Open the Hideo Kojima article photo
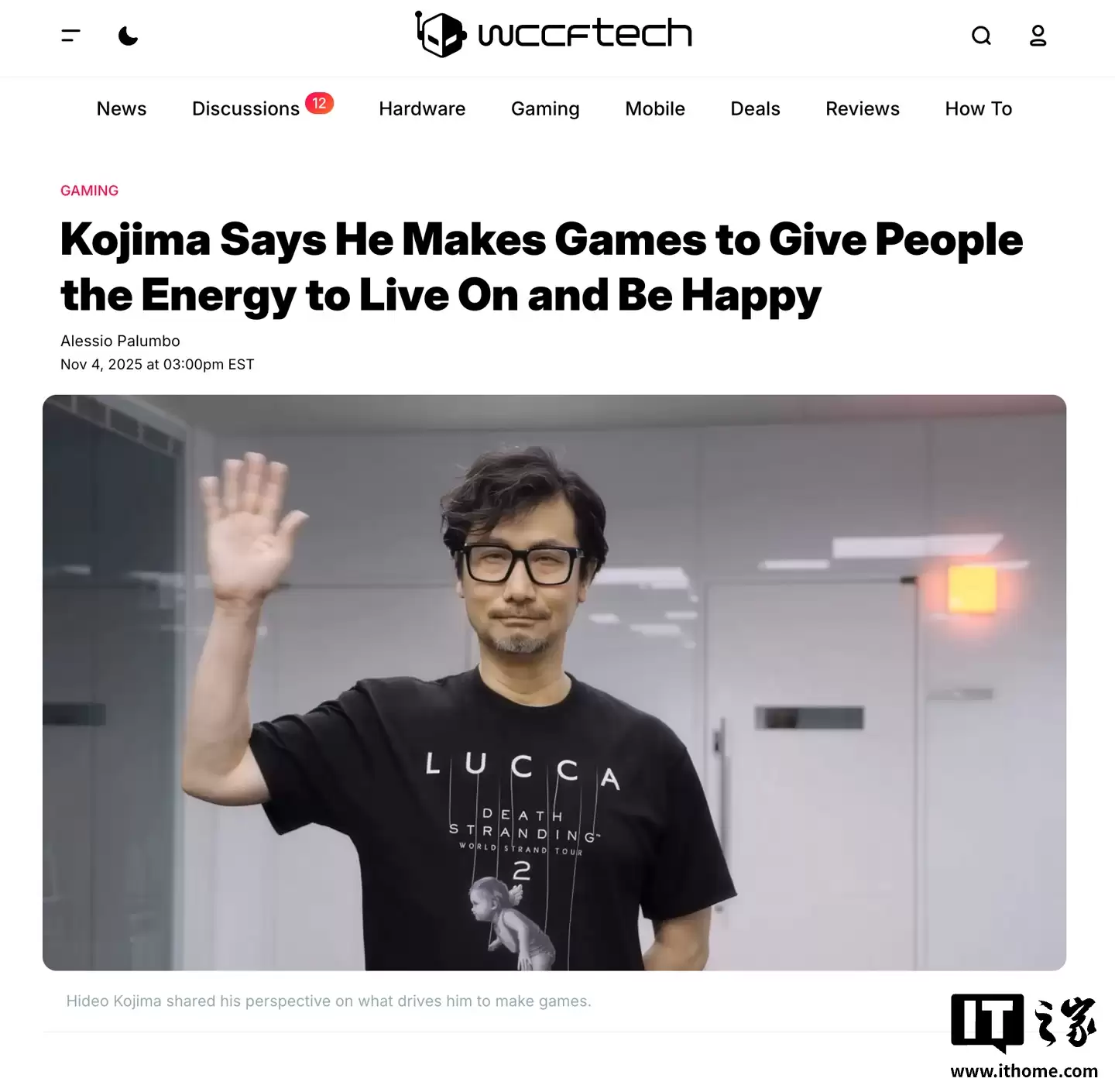1115x1092 pixels. point(554,682)
